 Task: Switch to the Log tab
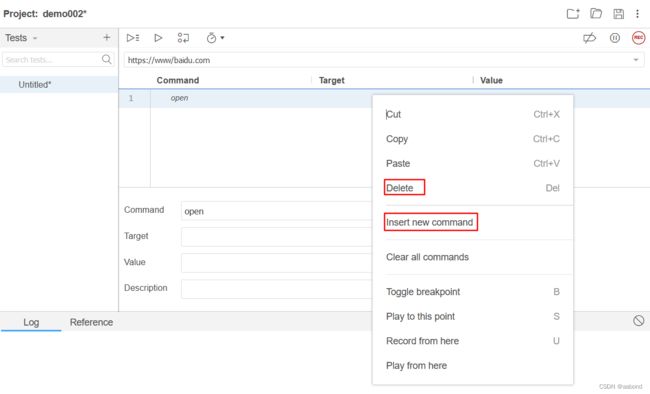(x=31, y=322)
